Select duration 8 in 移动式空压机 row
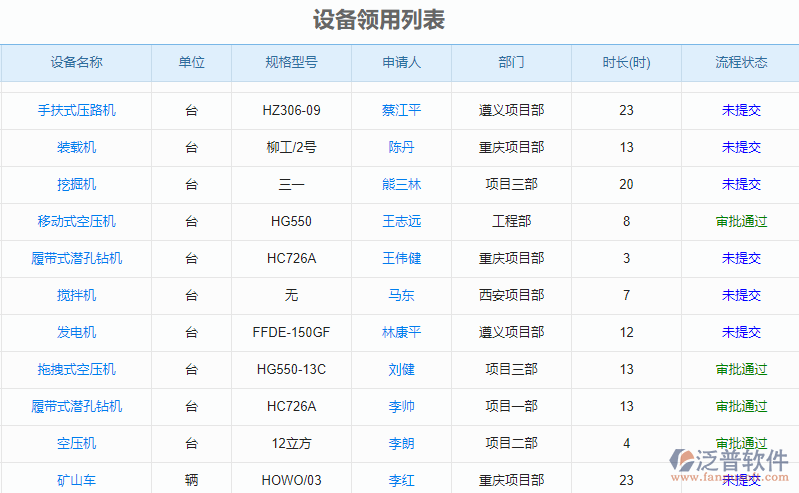The width and height of the screenshot is (799, 493). pos(626,221)
